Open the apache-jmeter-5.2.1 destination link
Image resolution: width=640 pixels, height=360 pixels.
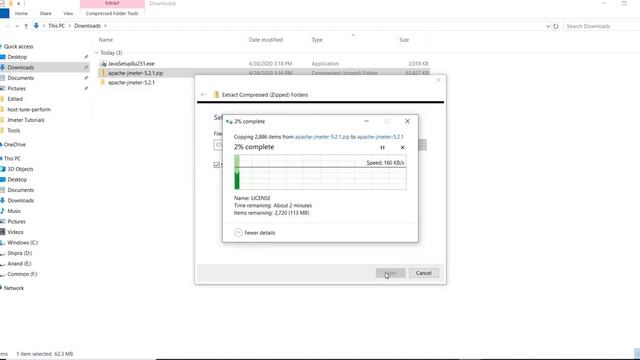tap(380, 137)
